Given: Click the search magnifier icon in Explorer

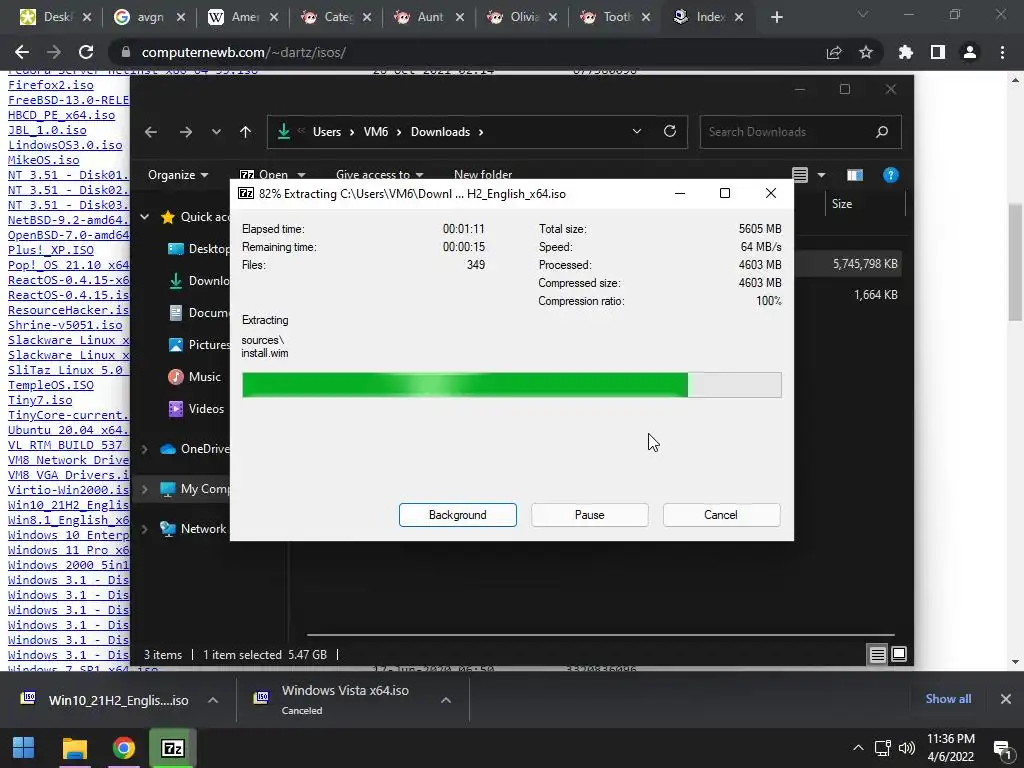Looking at the screenshot, I should pyautogui.click(x=882, y=132).
